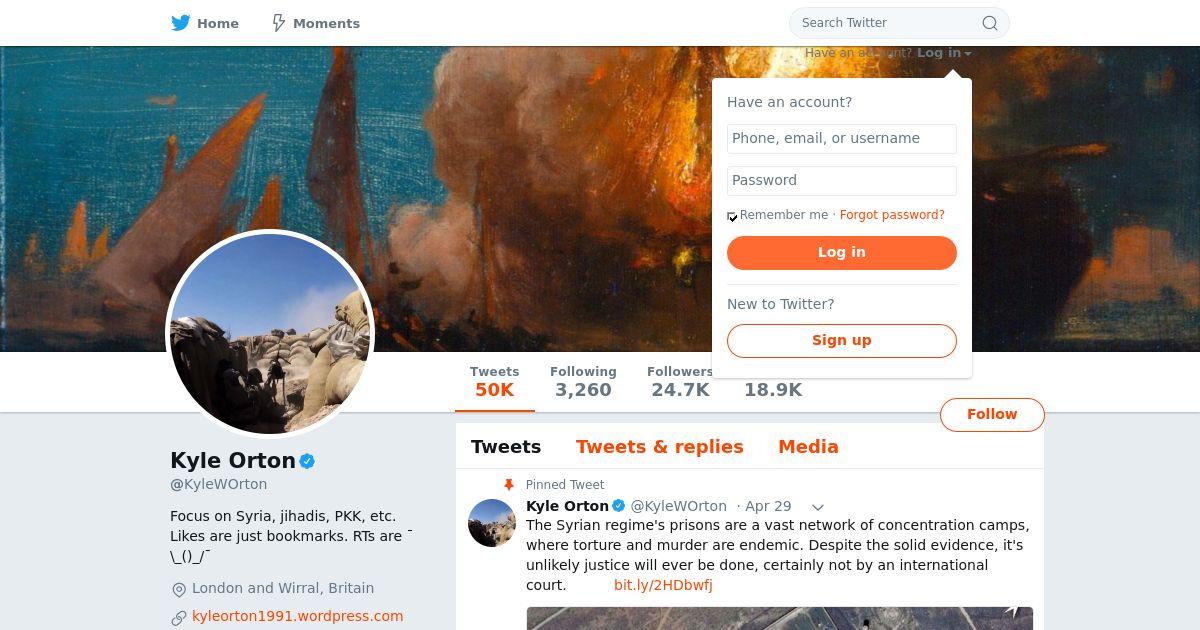1200x630 pixels.
Task: Focus the Phone, email, or username field
Action: click(842, 139)
